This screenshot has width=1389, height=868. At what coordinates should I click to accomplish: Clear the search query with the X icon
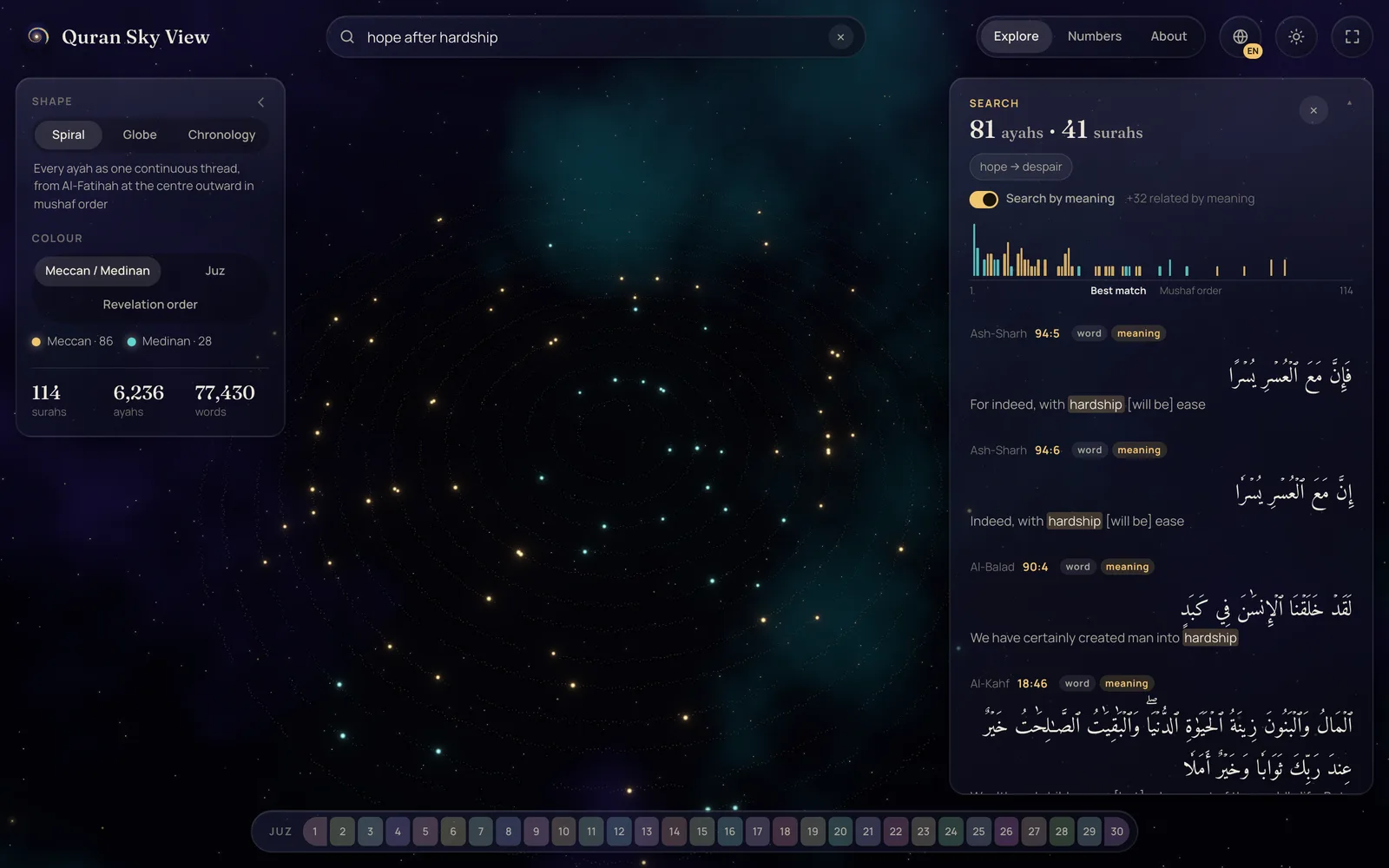(840, 37)
